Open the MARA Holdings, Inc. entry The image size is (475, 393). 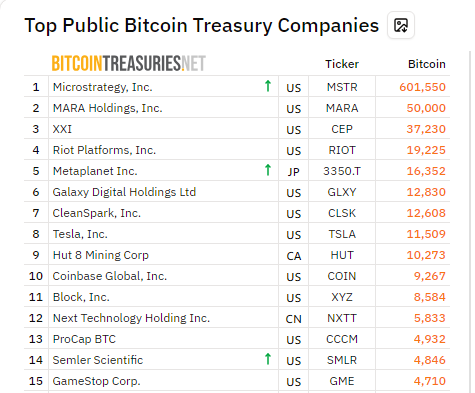(107, 108)
